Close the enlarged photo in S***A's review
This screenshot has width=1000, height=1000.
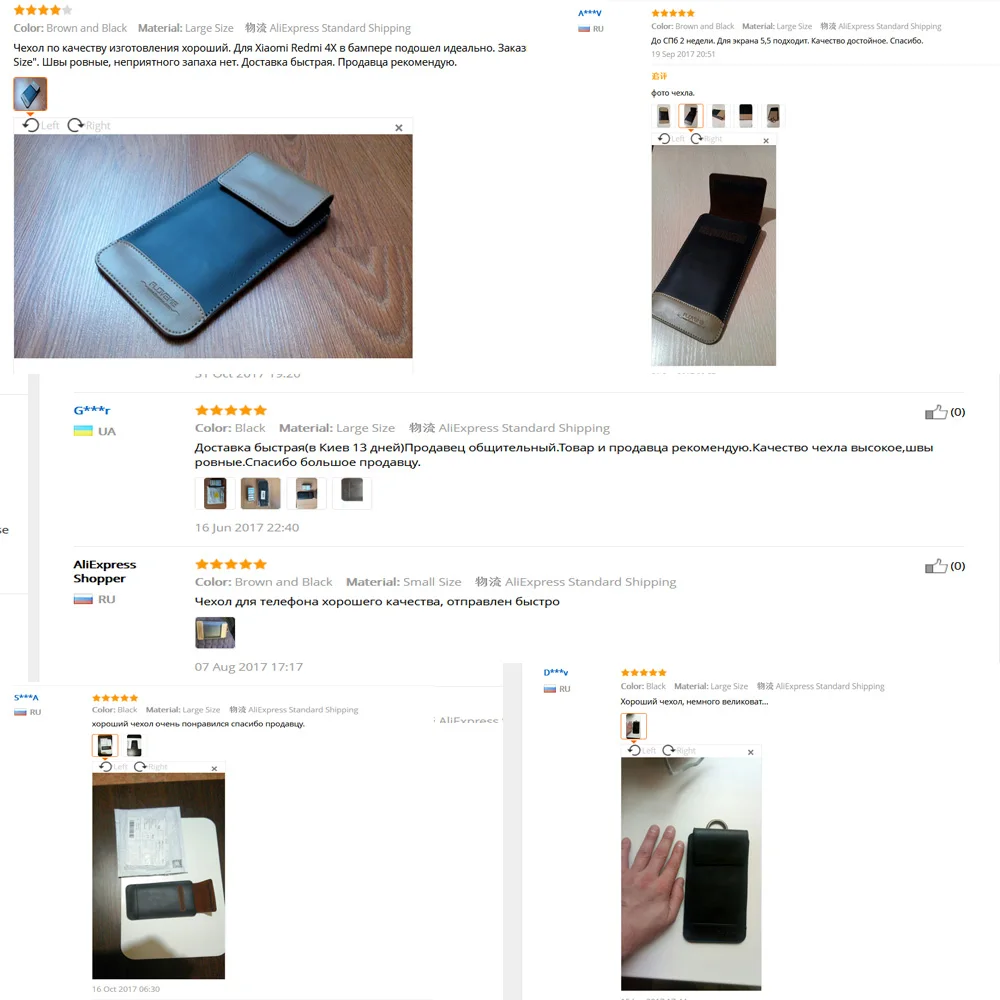[x=214, y=768]
